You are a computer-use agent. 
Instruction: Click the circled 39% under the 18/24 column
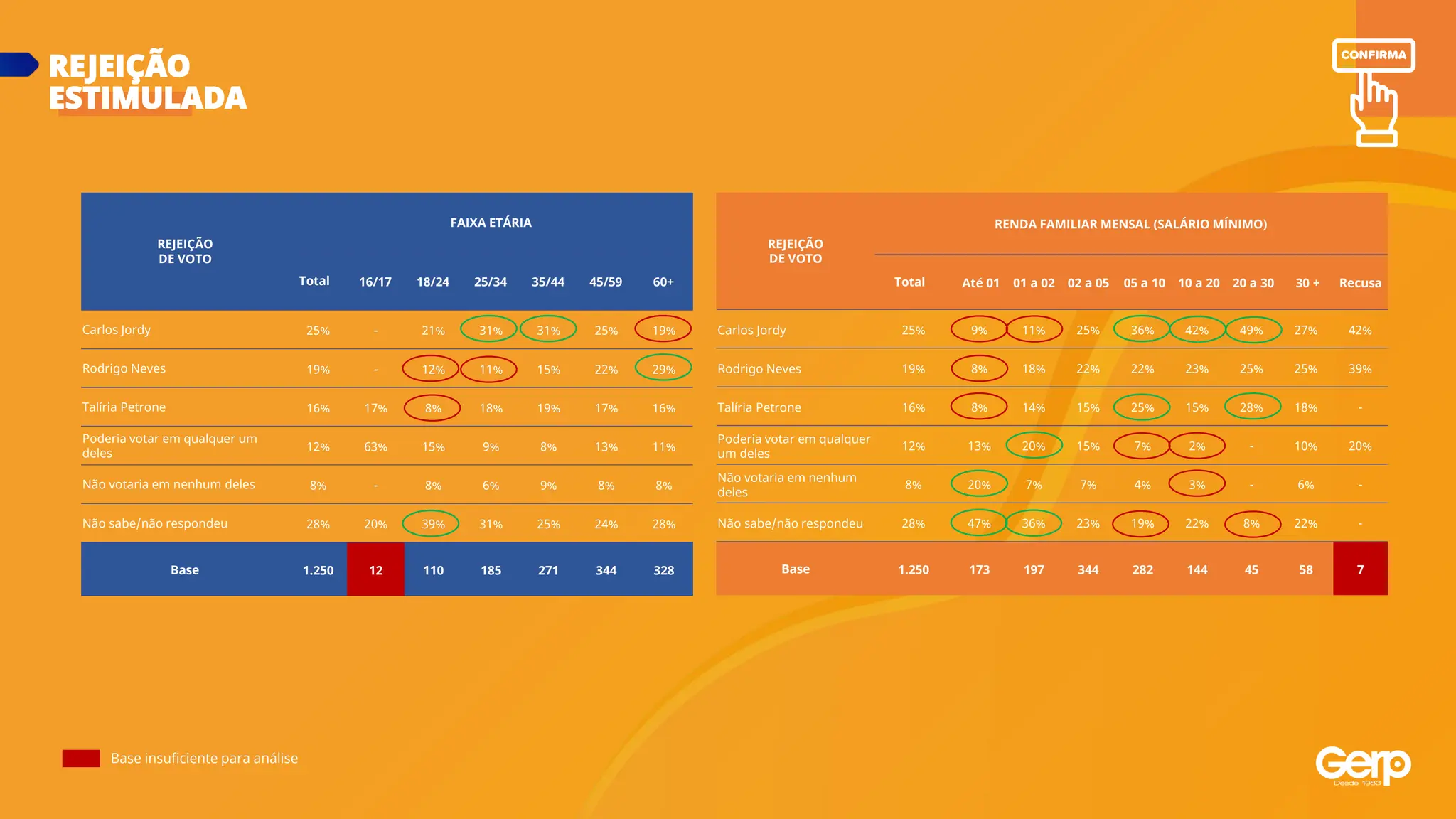click(432, 524)
